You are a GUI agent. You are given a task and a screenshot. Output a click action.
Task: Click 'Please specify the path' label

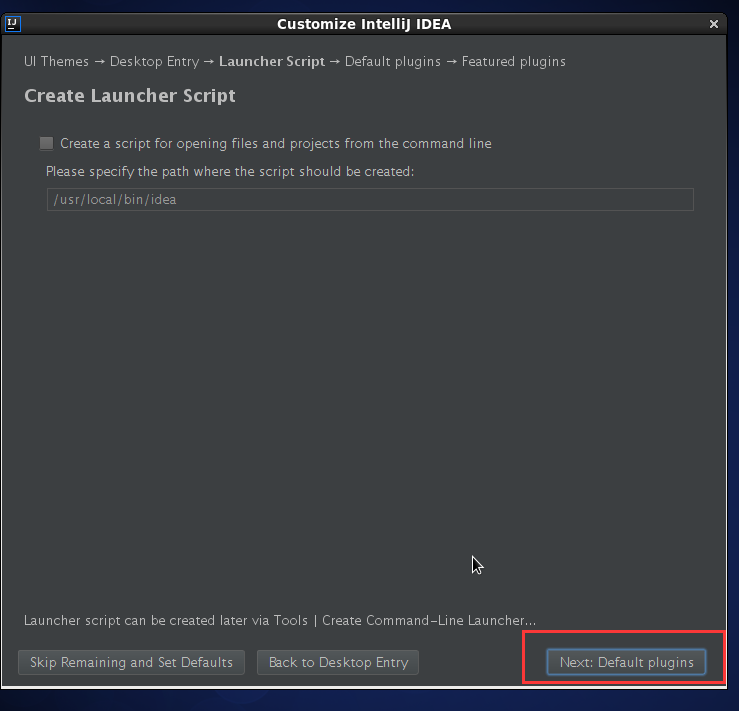coord(230,172)
